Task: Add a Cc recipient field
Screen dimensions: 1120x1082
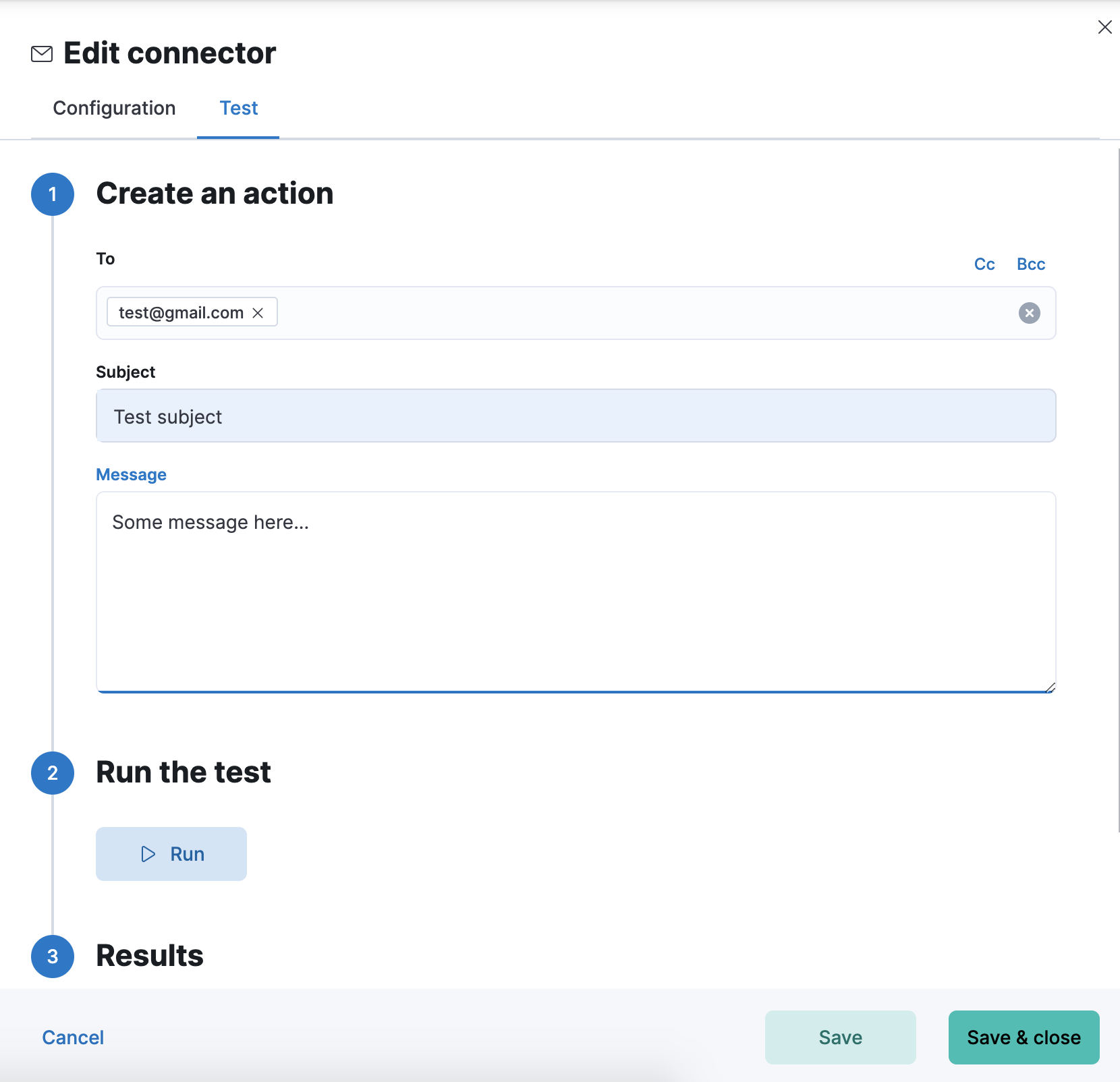Action: click(984, 264)
